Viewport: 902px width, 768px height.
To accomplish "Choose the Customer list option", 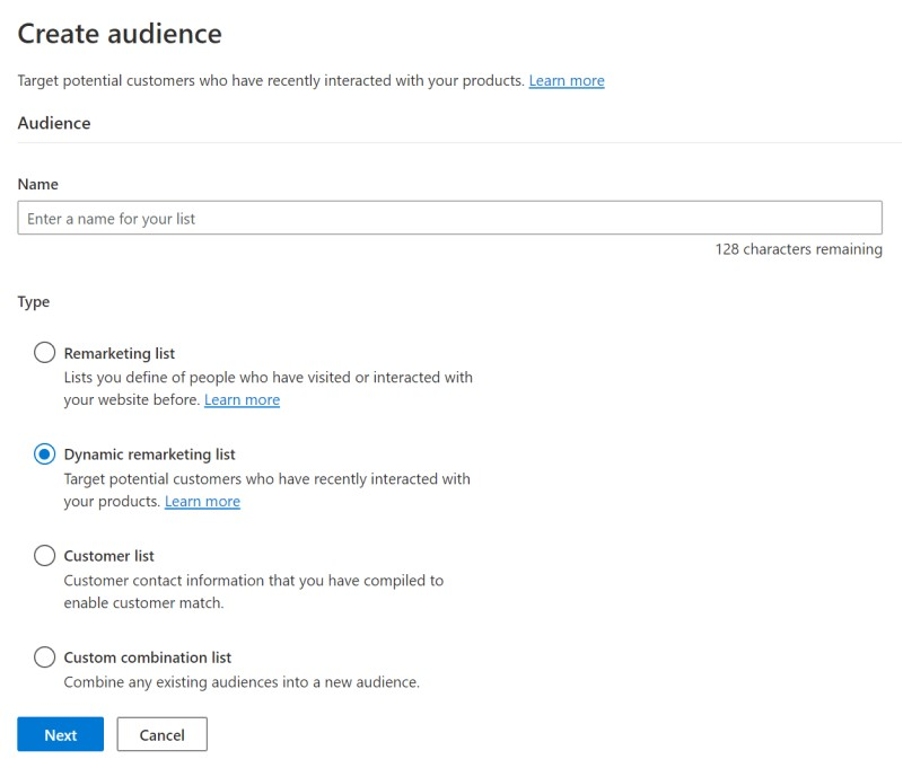I will click(44, 555).
